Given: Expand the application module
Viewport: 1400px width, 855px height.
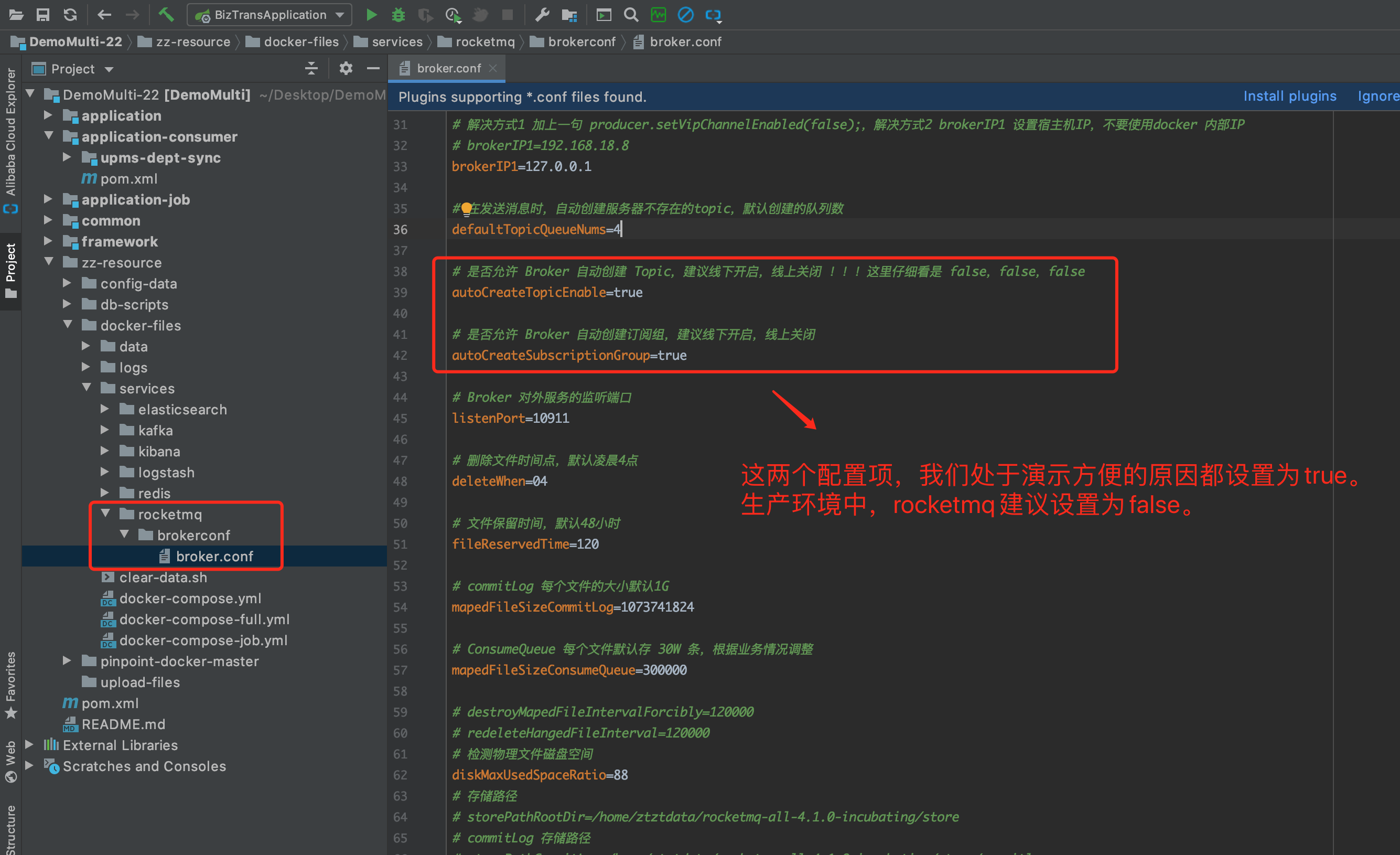Looking at the screenshot, I should coord(48,115).
